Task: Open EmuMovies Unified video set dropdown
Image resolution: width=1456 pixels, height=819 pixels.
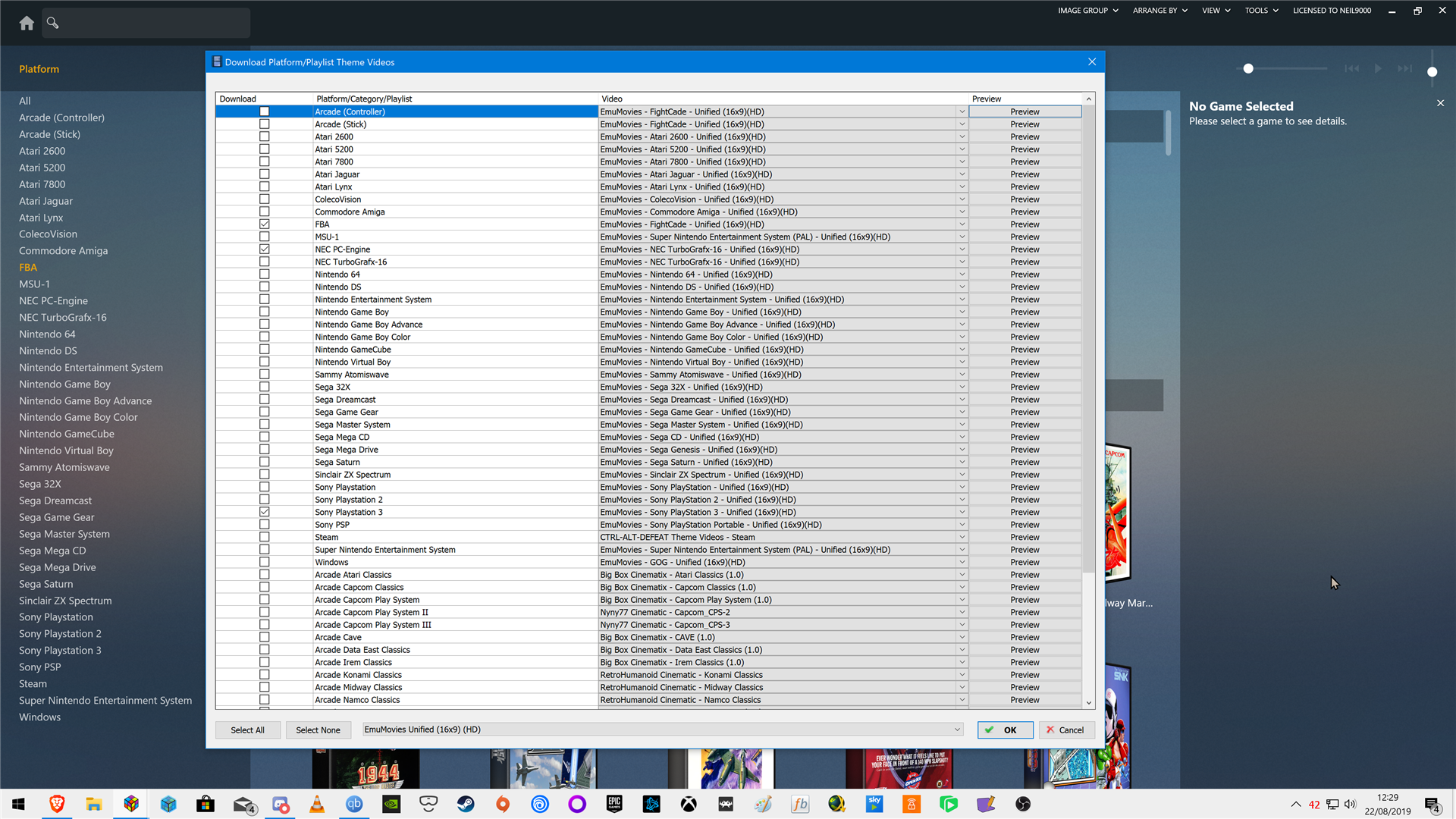Action: coord(663,730)
